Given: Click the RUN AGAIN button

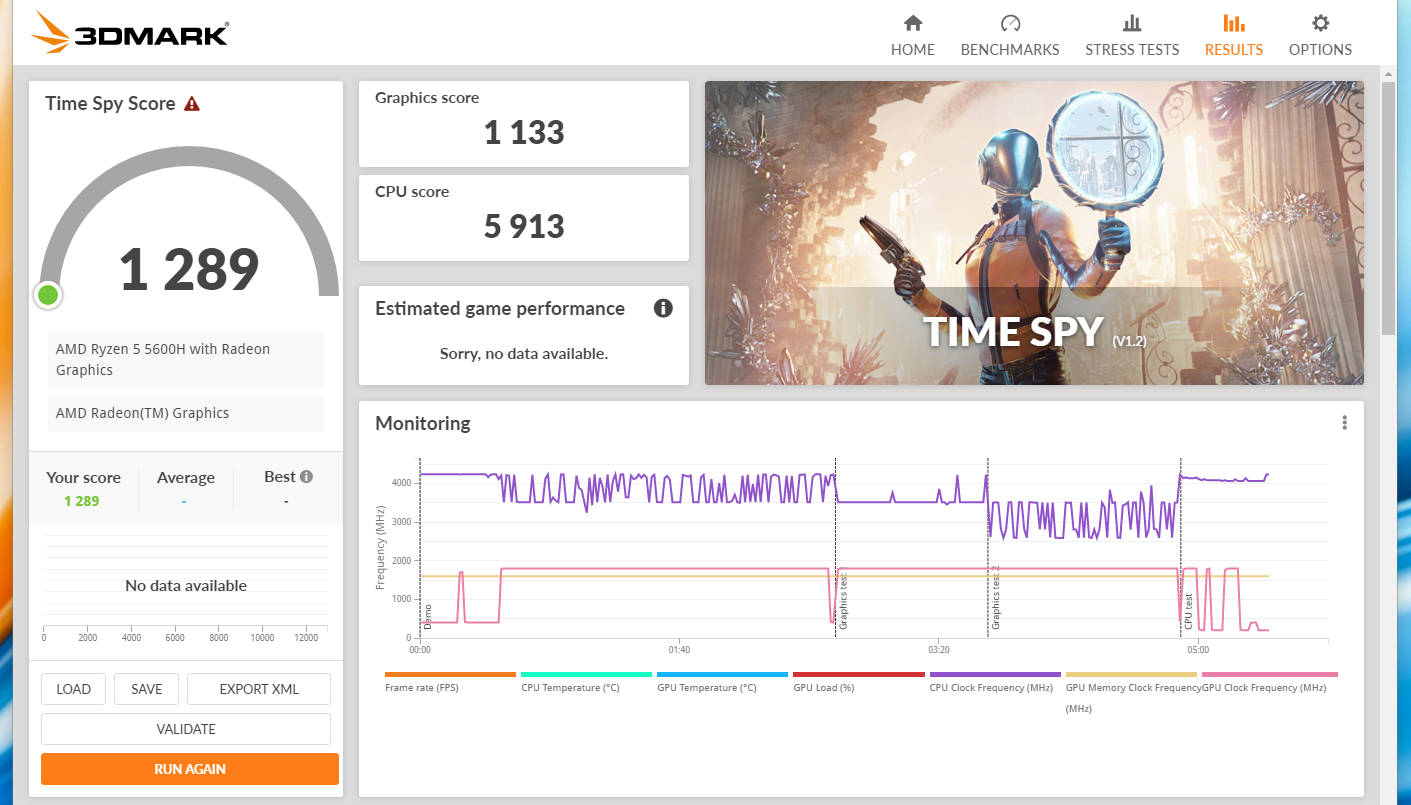Looking at the screenshot, I should pos(190,769).
